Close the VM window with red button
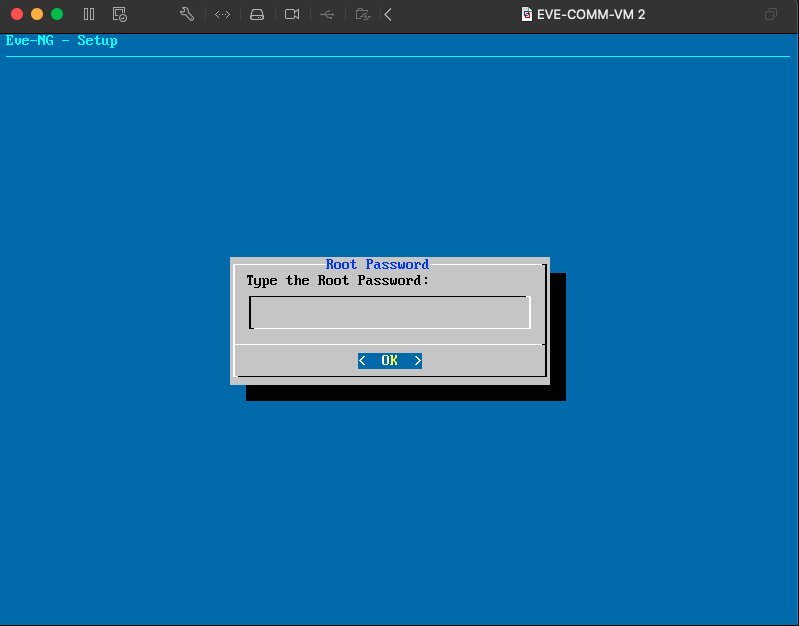Image resolution: width=799 pixels, height=626 pixels. pyautogui.click(x=17, y=14)
